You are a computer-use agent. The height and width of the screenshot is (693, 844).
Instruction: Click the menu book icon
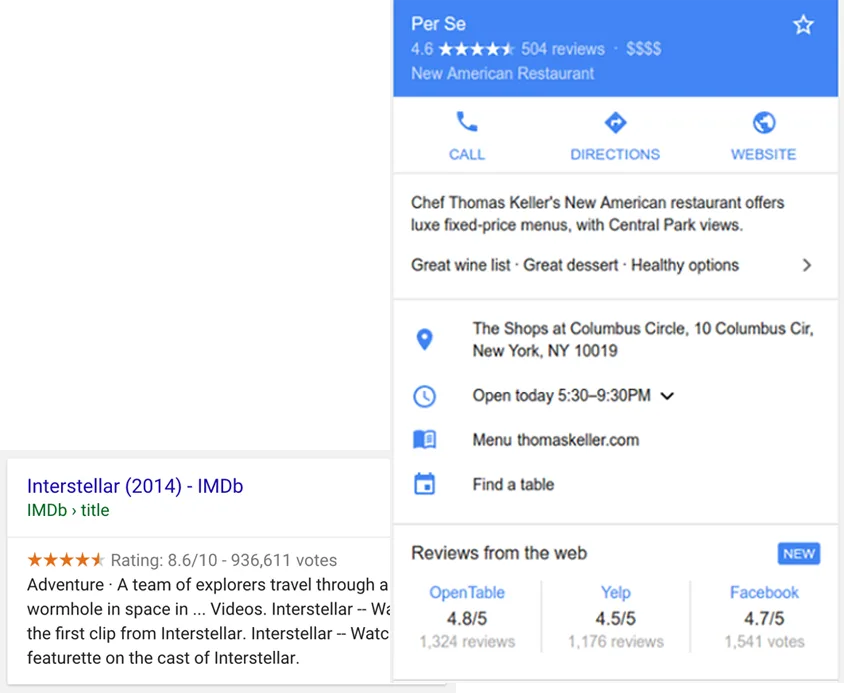click(x=424, y=440)
